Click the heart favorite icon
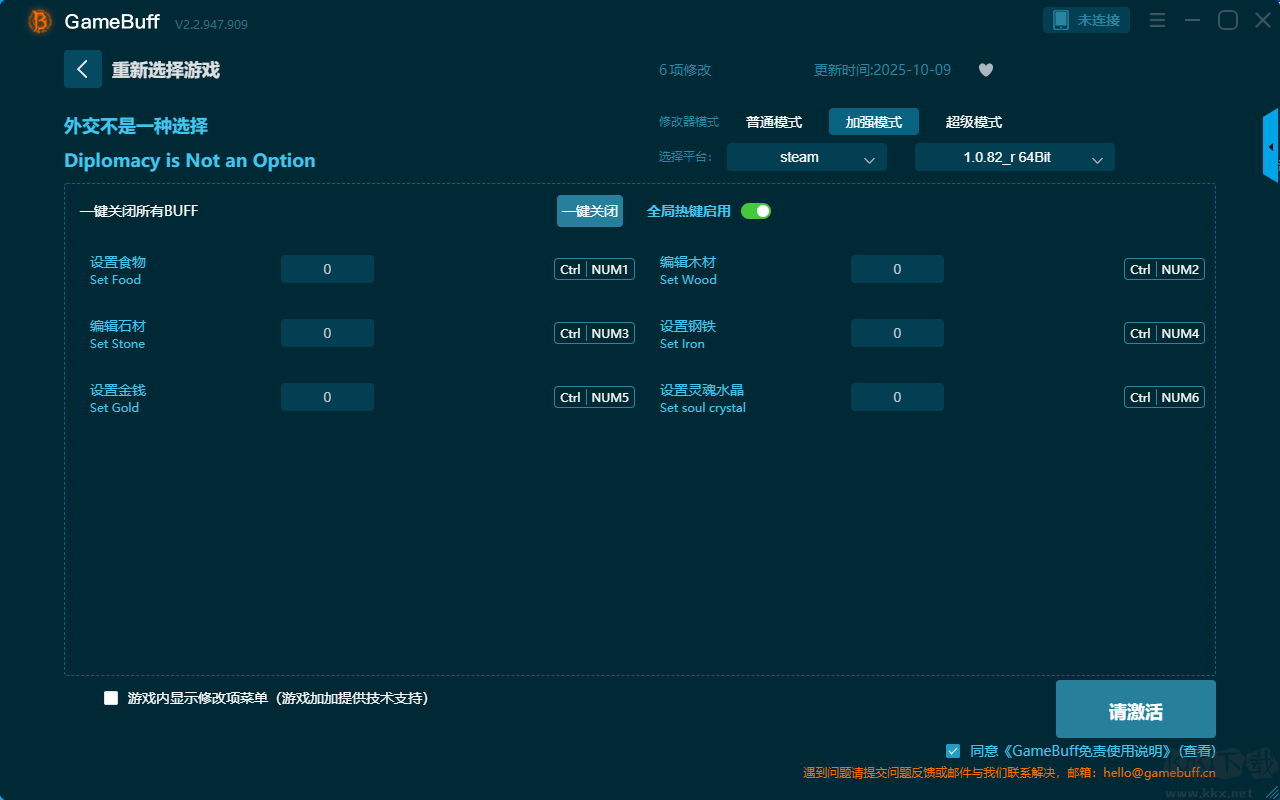1280x800 pixels. (985, 70)
